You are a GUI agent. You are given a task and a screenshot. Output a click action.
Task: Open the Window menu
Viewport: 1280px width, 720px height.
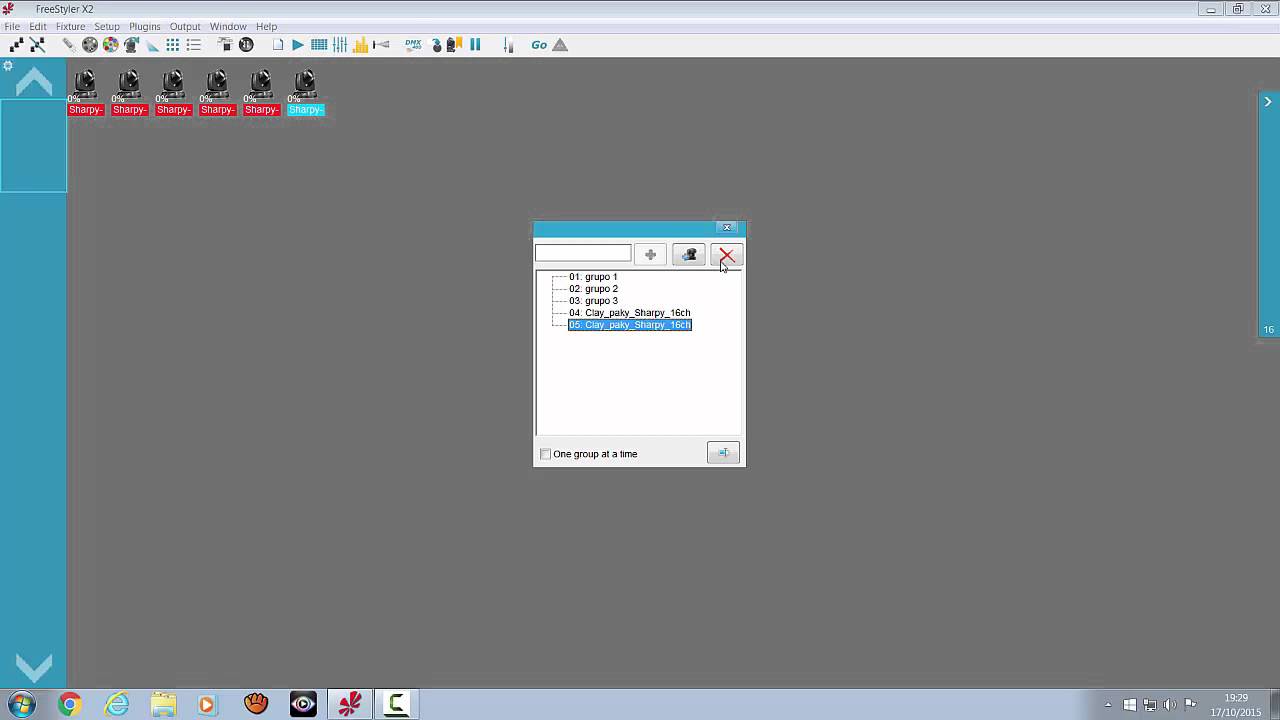pos(228,27)
